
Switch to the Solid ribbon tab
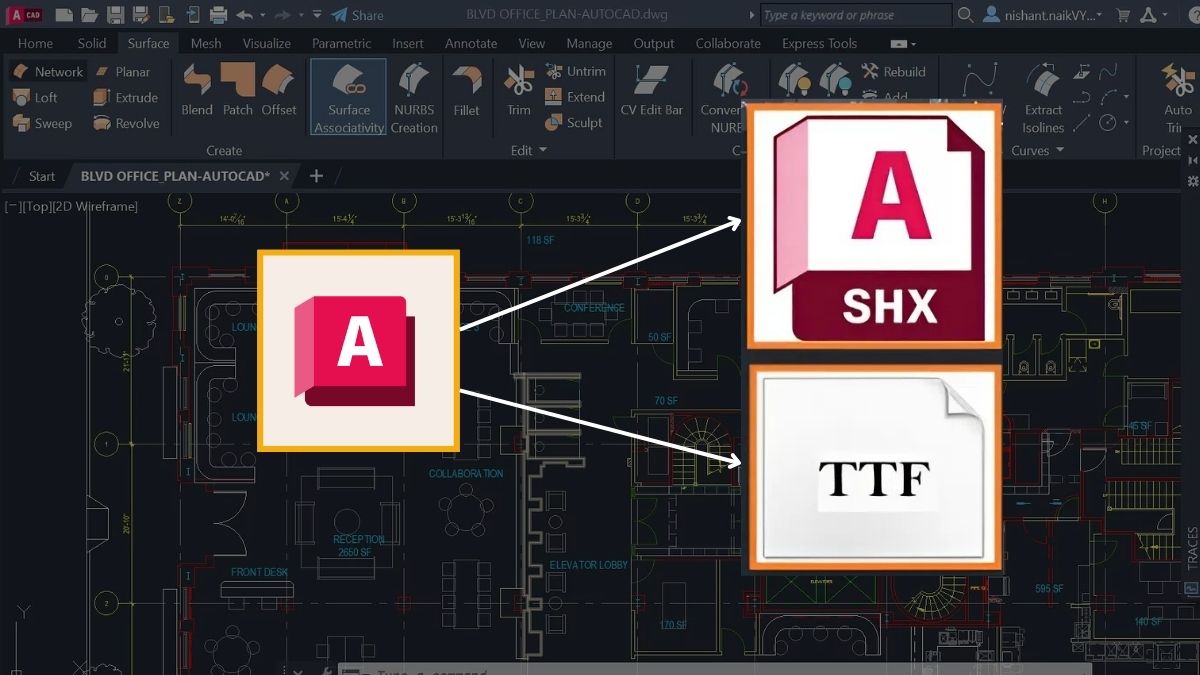[92, 43]
